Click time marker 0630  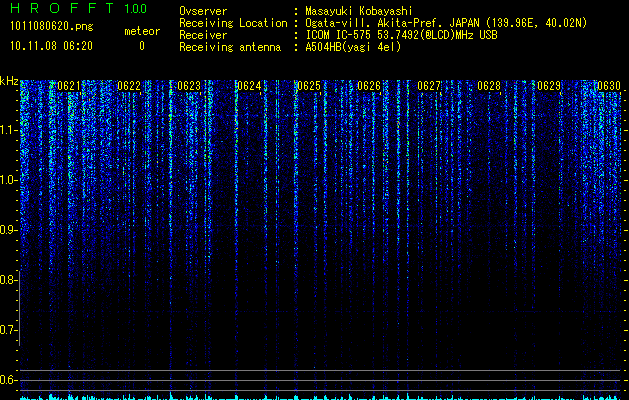[609, 86]
